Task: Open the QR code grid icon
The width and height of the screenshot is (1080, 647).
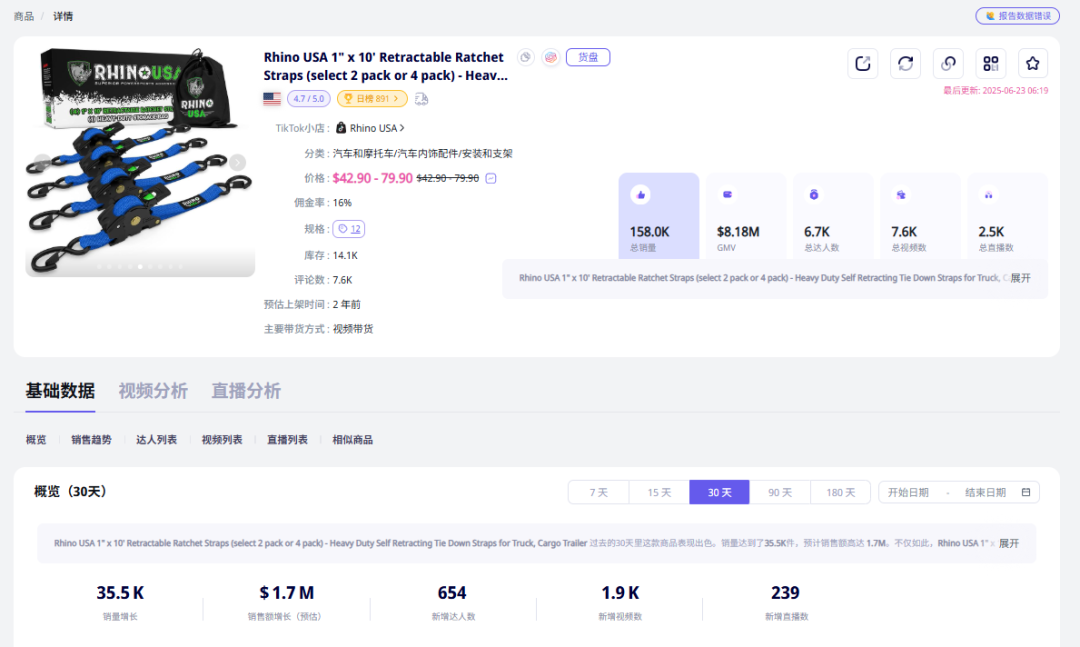Action: pyautogui.click(x=990, y=63)
